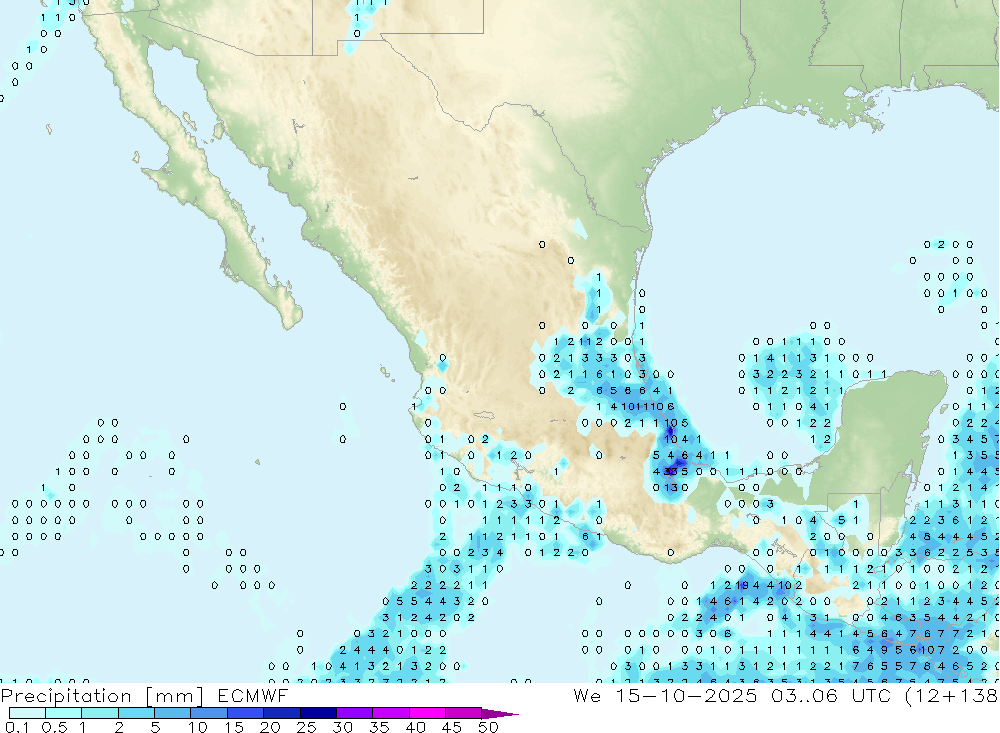This screenshot has width=1000, height=733.
Task: Click the legend color between 2 and 5
Action: coord(136,713)
